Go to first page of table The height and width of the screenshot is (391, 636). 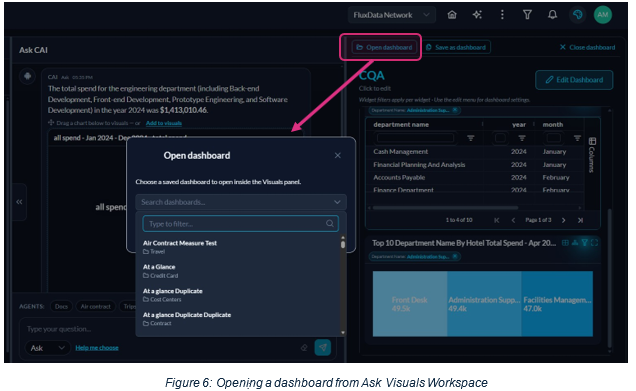click(497, 220)
